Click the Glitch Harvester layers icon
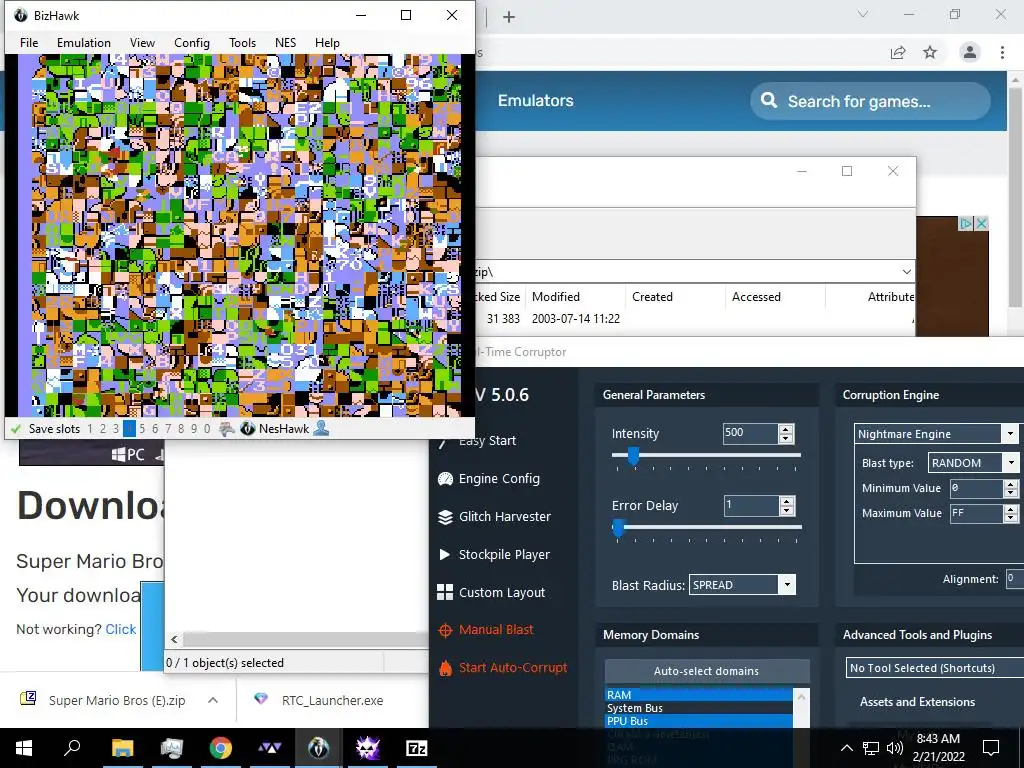Image resolution: width=1024 pixels, height=768 pixels. (445, 517)
